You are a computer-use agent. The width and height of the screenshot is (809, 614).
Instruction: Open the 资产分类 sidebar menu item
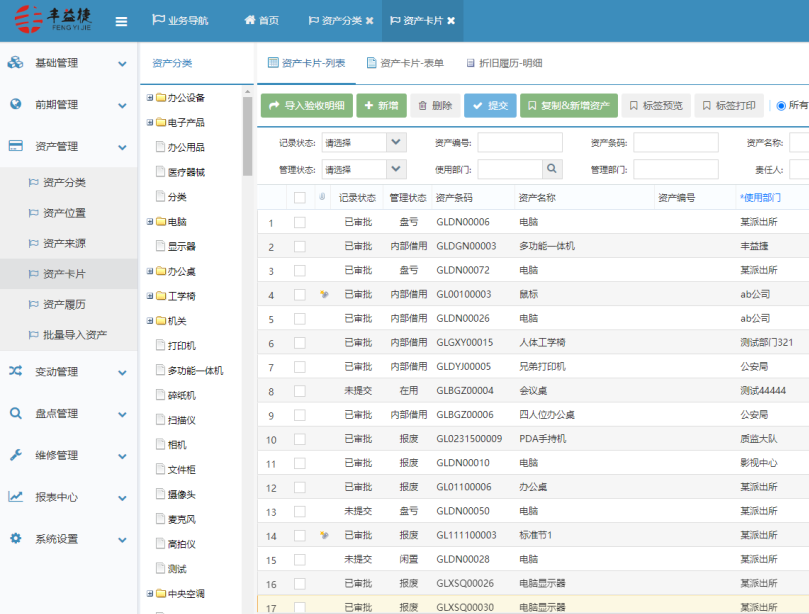pyautogui.click(x=69, y=182)
